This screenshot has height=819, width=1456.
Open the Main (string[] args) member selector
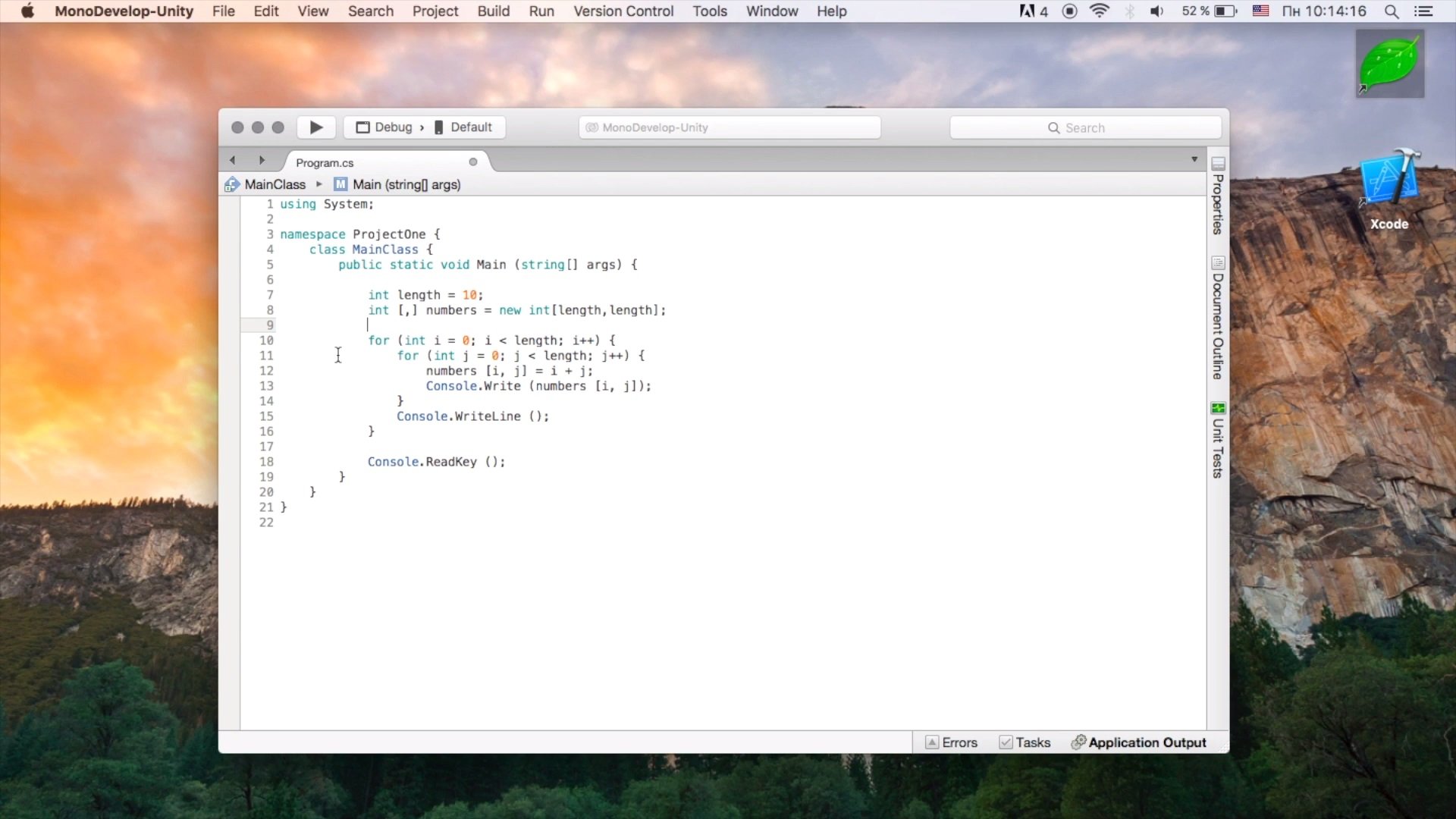pyautogui.click(x=406, y=184)
